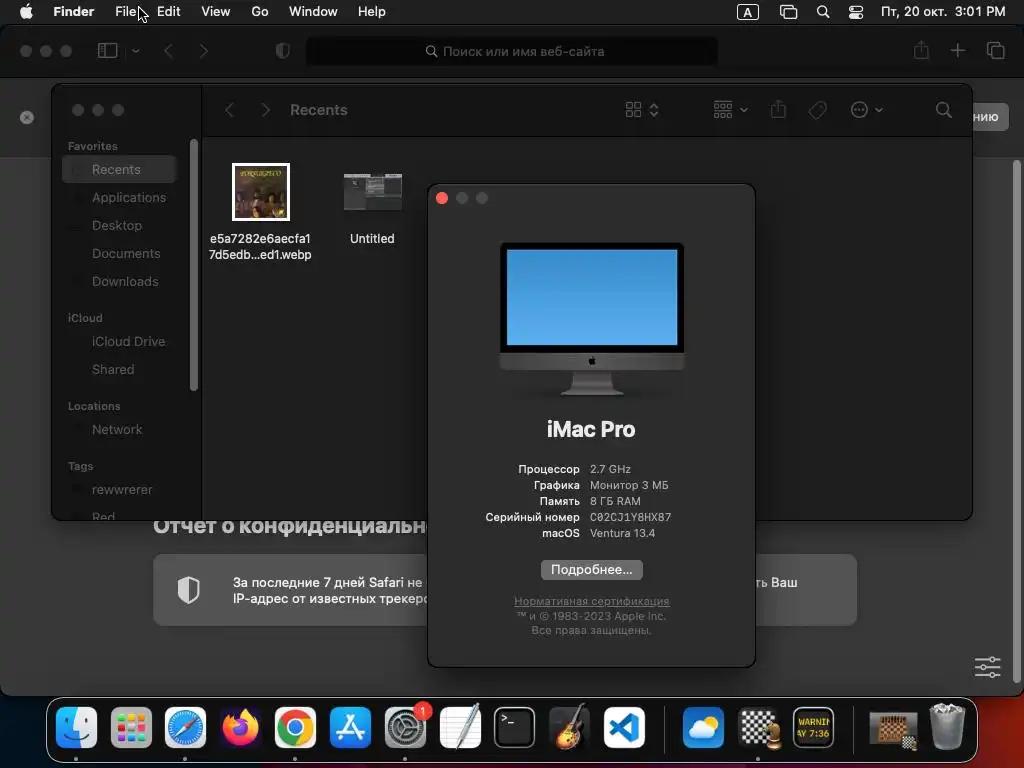Click the Safari start page settings icon
Viewport: 1024px width, 768px height.
987,667
